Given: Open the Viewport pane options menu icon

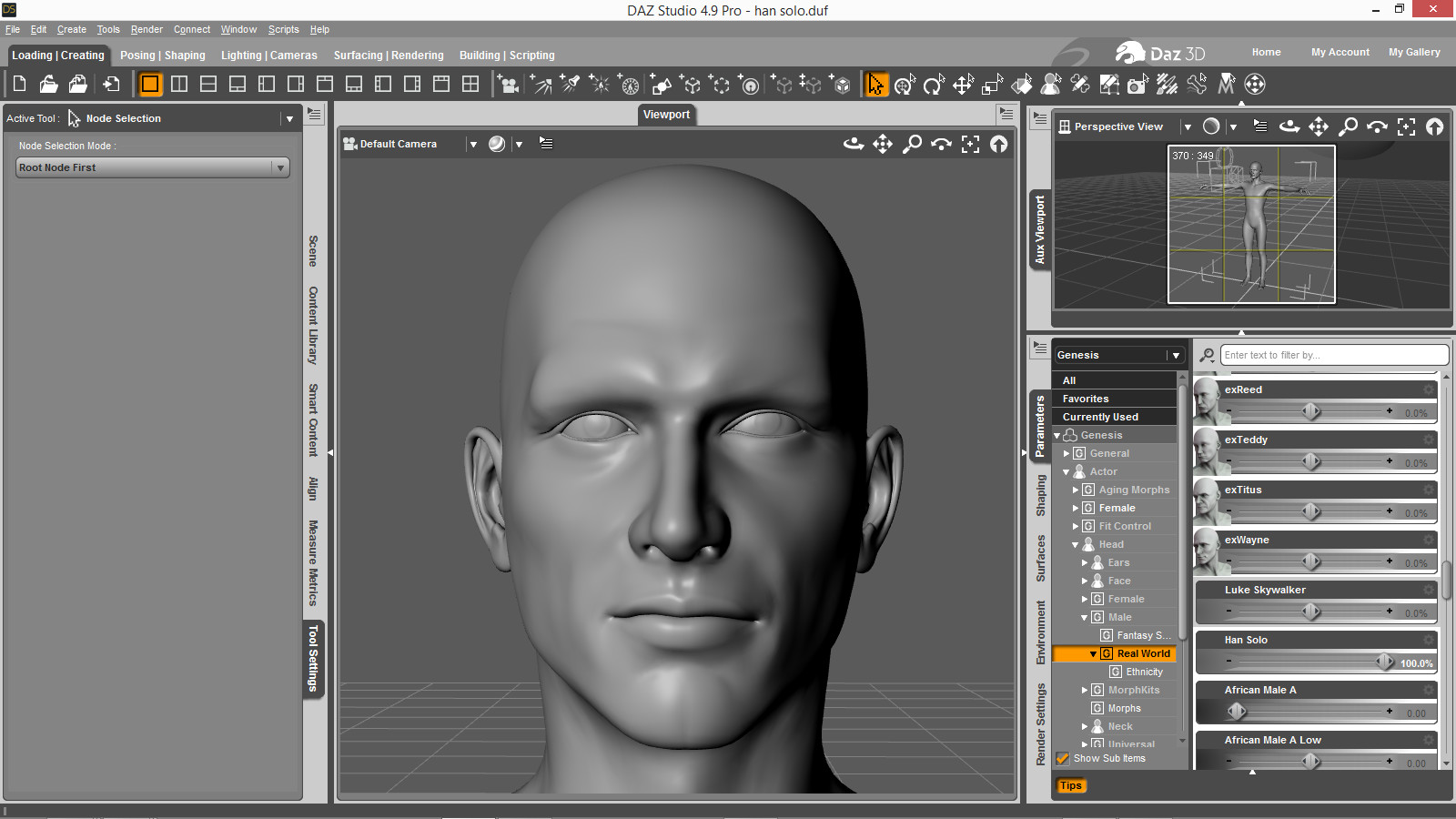Looking at the screenshot, I should tap(1006, 114).
